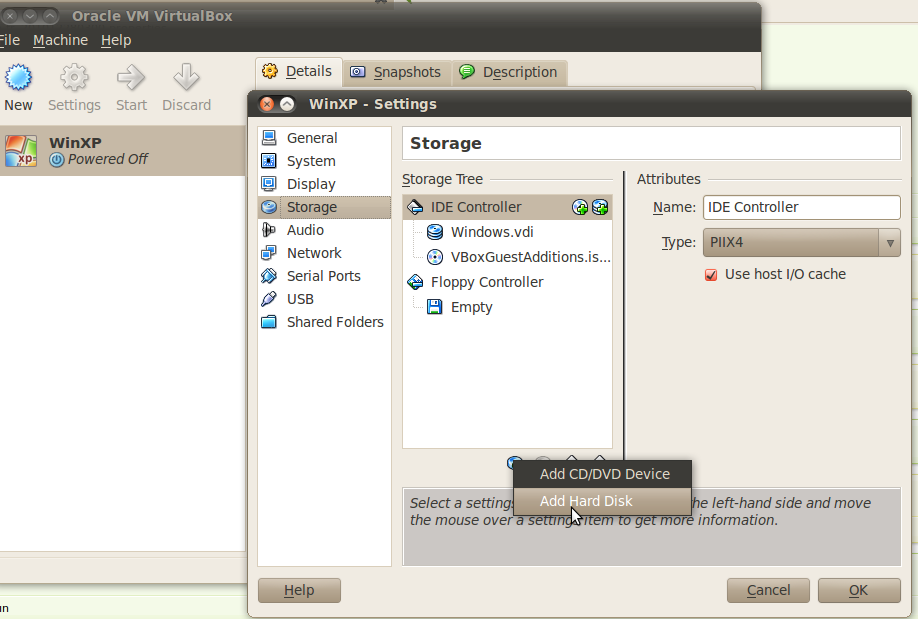
Task: Select the Floppy Controller tree entry
Action: (x=507, y=282)
